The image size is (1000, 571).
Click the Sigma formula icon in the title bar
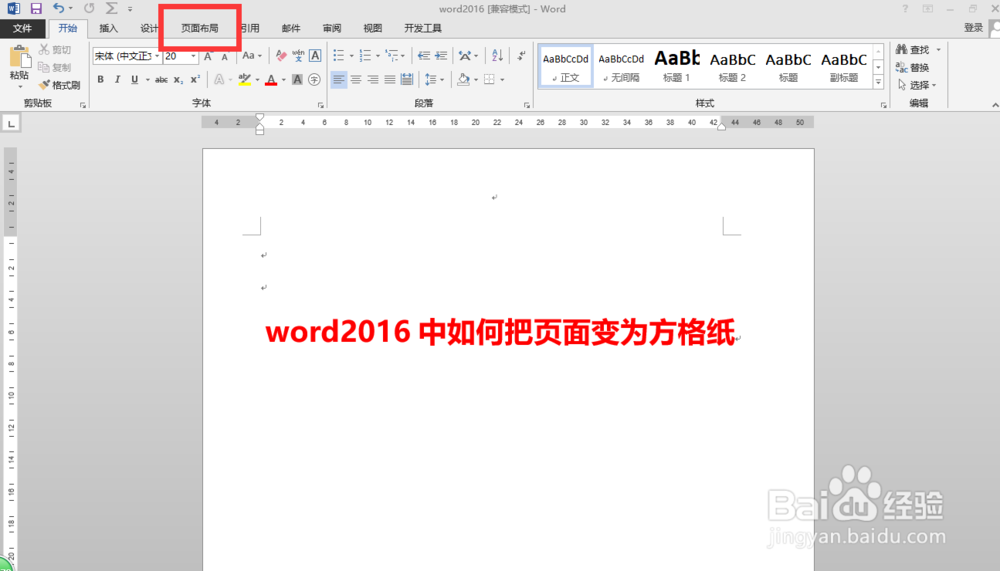111,8
